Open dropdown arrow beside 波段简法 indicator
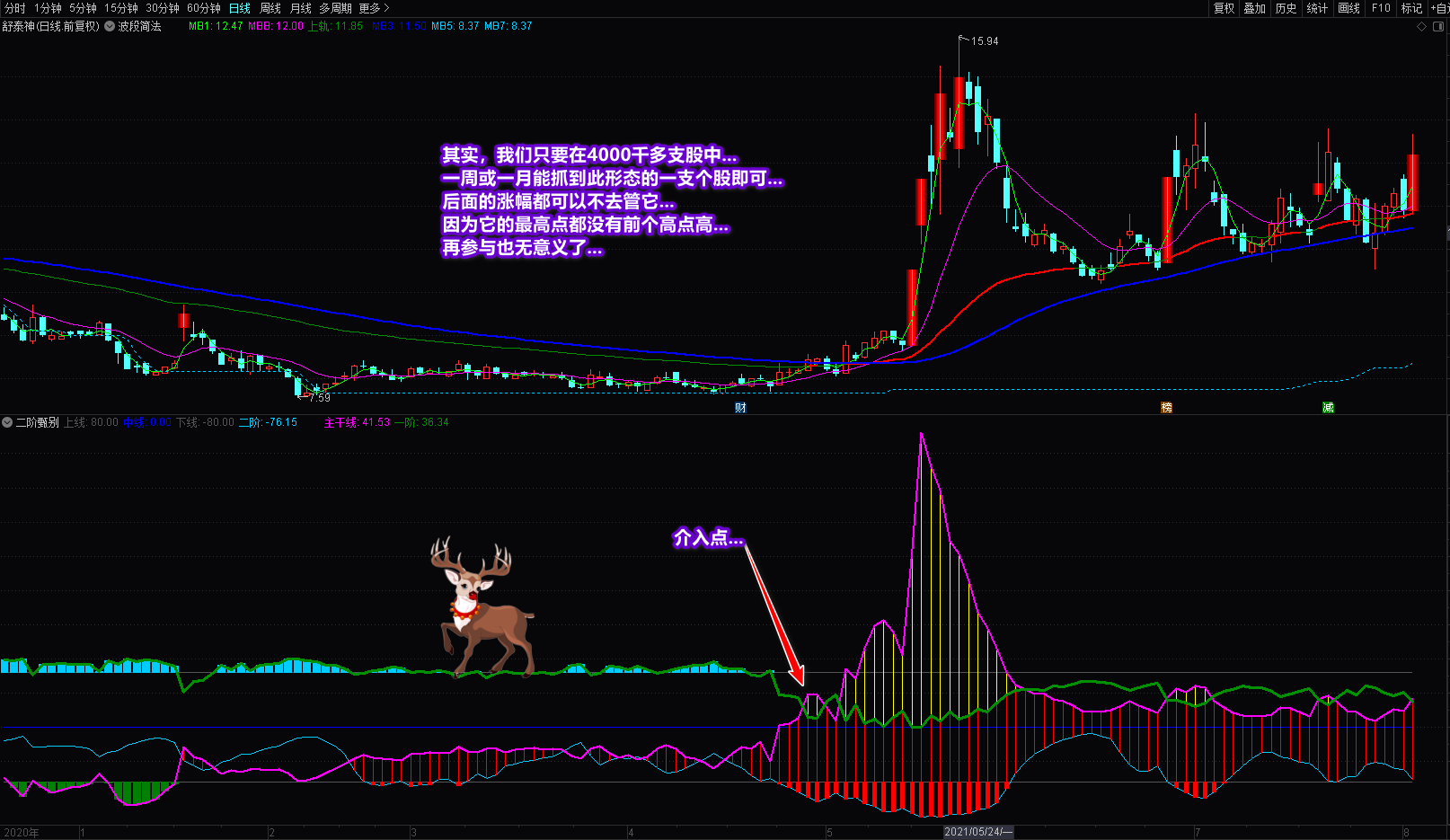Viewport: 1450px width, 840px height. coord(110,26)
